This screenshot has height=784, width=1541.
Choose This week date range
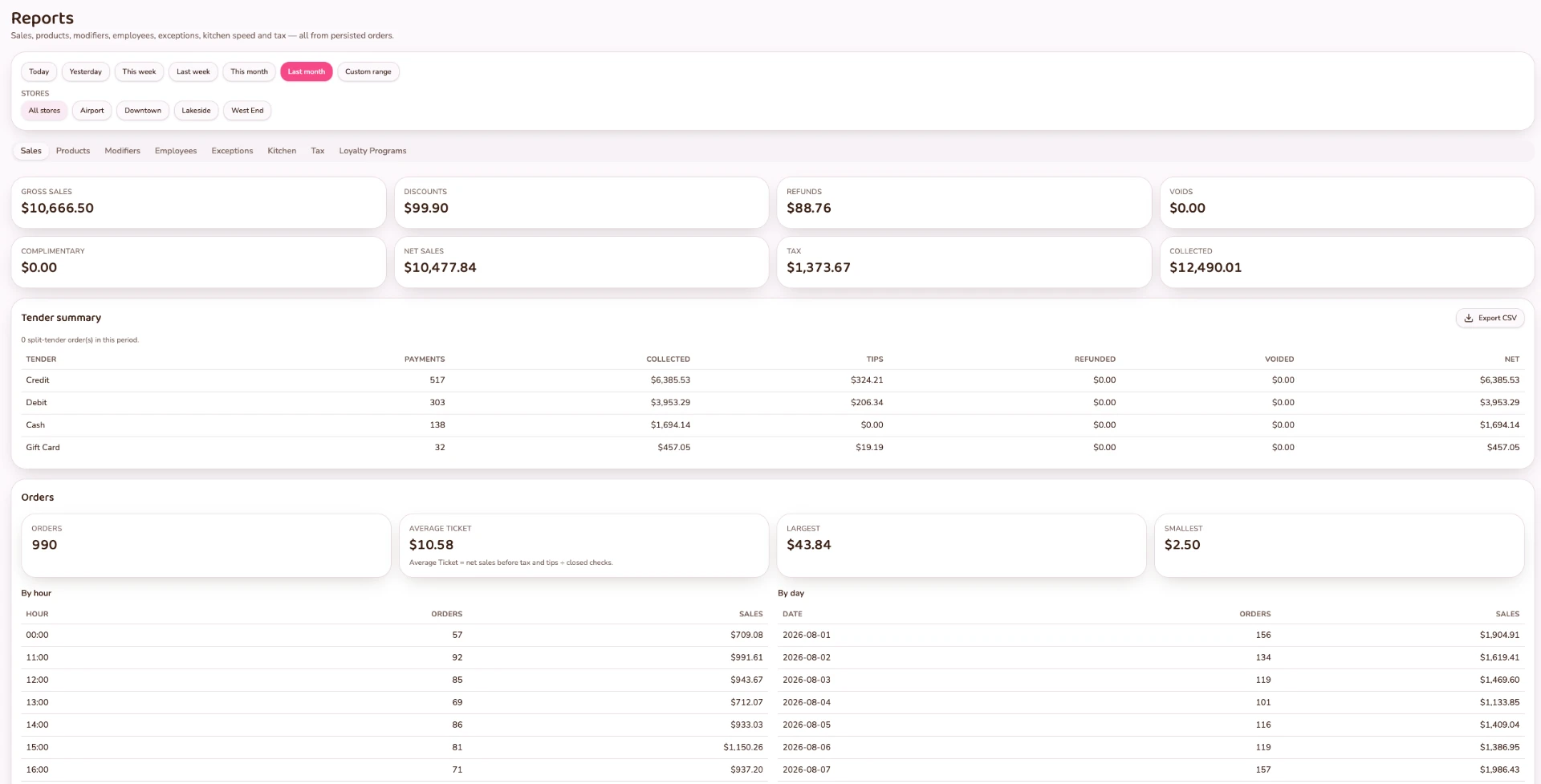tap(139, 72)
